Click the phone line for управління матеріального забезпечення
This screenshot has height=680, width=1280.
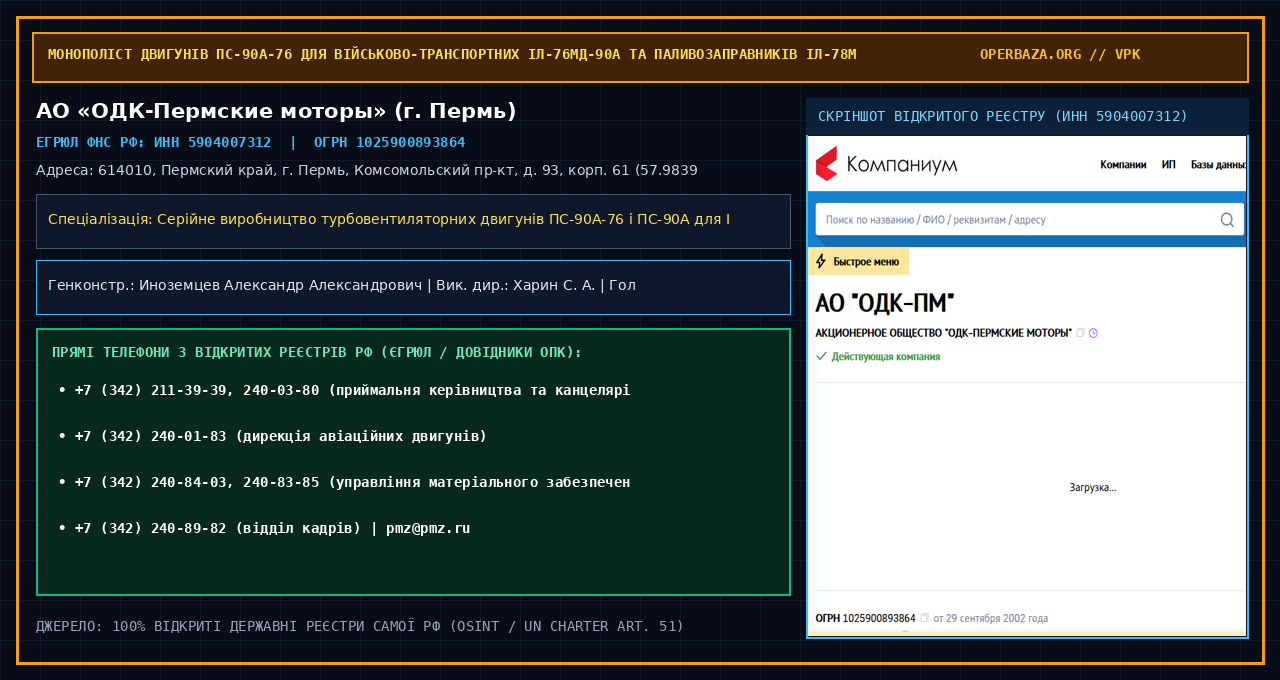(344, 482)
